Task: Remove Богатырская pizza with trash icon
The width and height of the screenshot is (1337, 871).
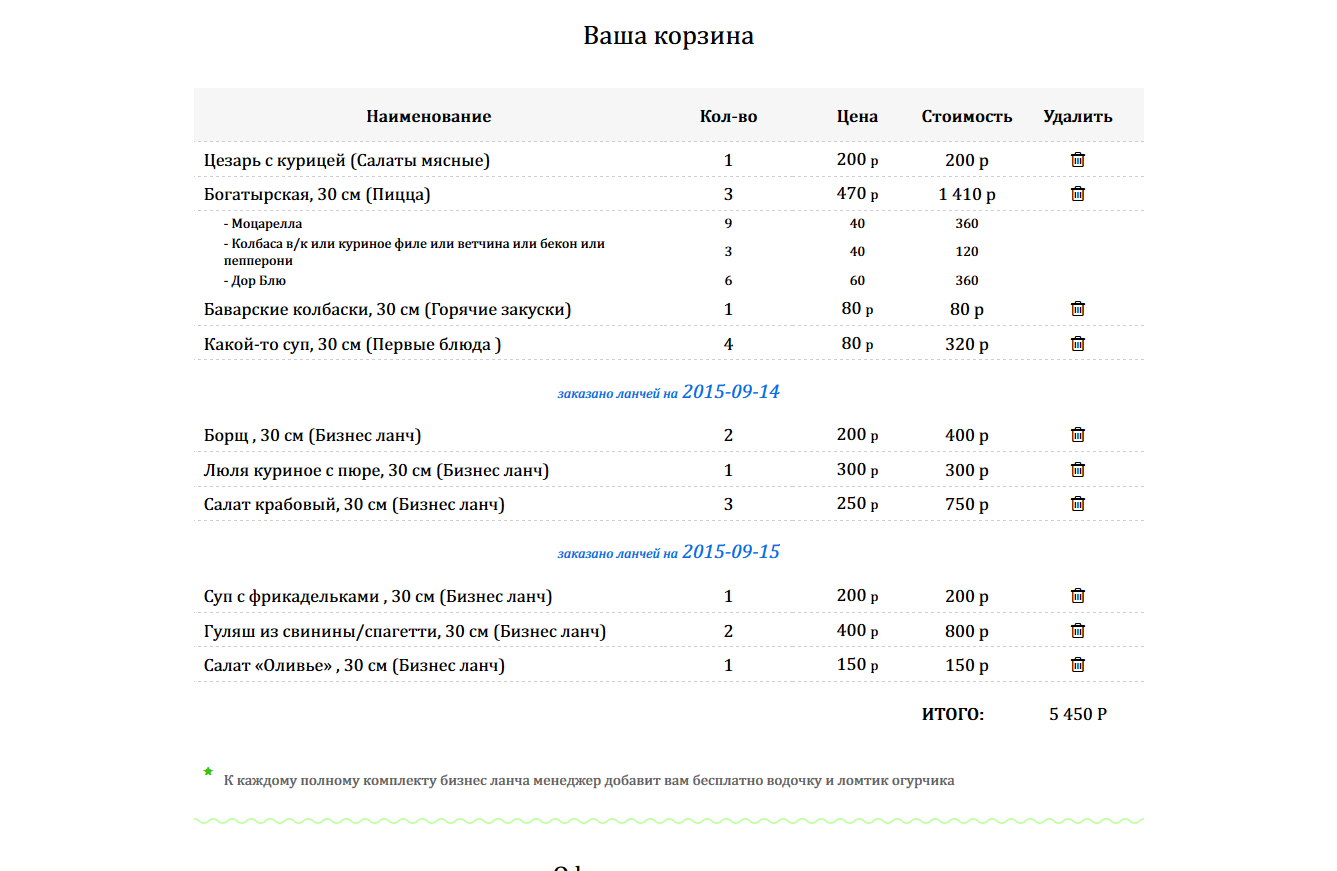Action: point(1078,194)
